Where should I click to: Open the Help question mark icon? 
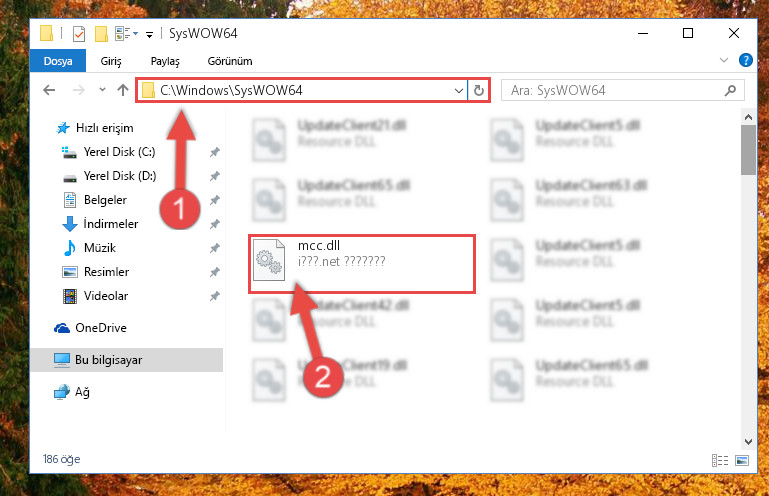click(745, 60)
